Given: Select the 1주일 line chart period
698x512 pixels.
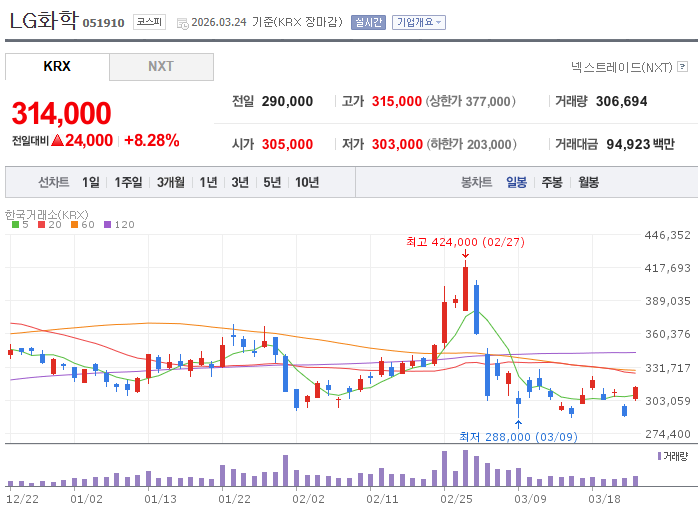Looking at the screenshot, I should coord(128,182).
